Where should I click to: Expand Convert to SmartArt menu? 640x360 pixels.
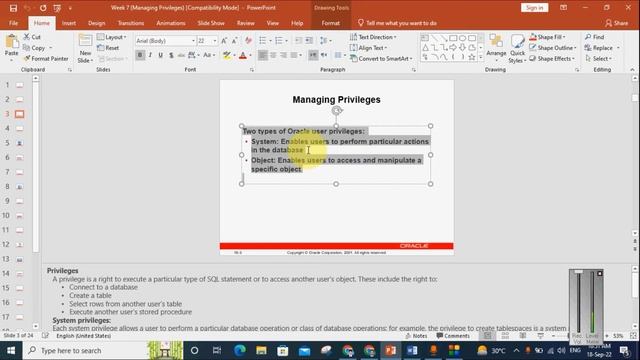click(381, 59)
